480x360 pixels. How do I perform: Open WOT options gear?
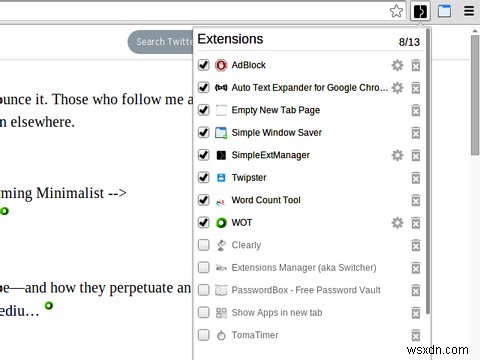(397, 223)
